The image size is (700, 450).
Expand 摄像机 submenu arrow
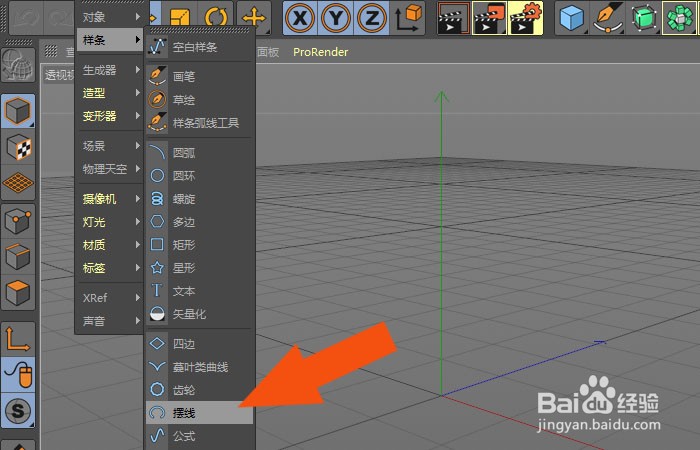tap(138, 199)
